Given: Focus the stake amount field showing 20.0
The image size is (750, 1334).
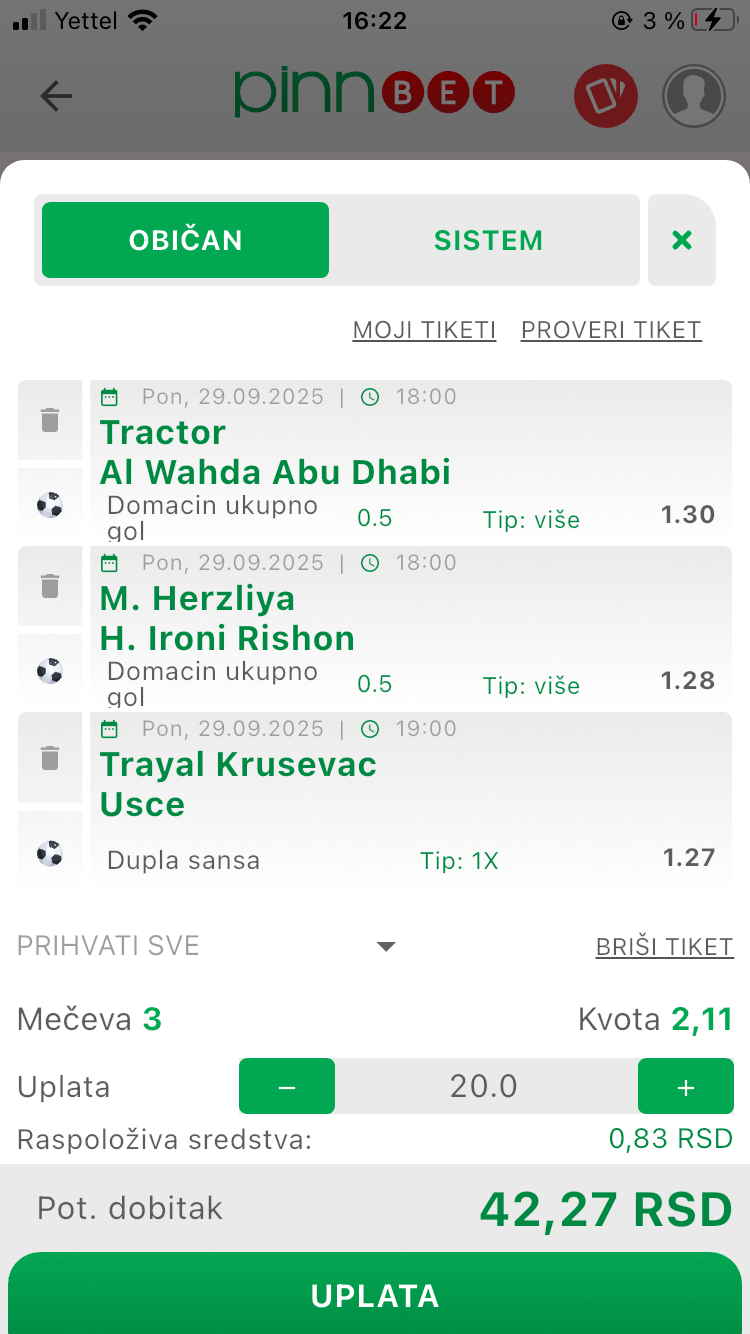Looking at the screenshot, I should tap(485, 1086).
